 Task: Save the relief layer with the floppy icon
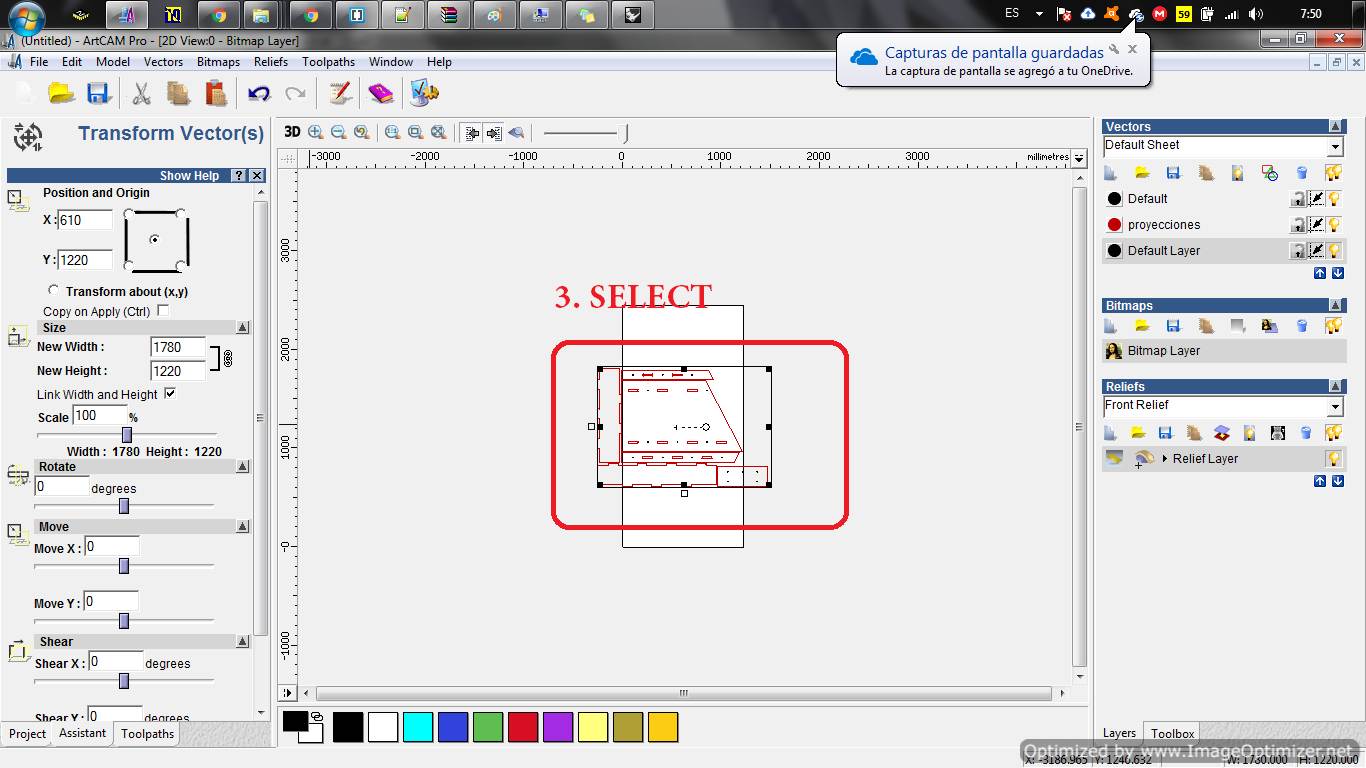click(1165, 433)
